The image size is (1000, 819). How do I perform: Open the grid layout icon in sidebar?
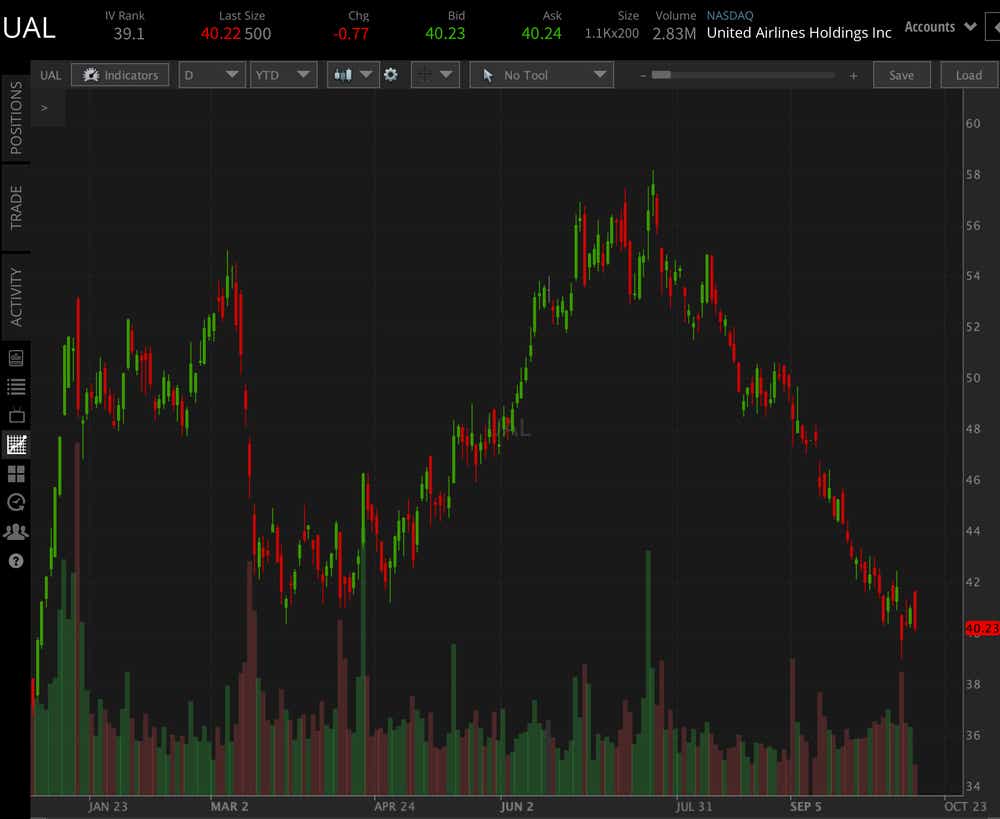tap(16, 473)
